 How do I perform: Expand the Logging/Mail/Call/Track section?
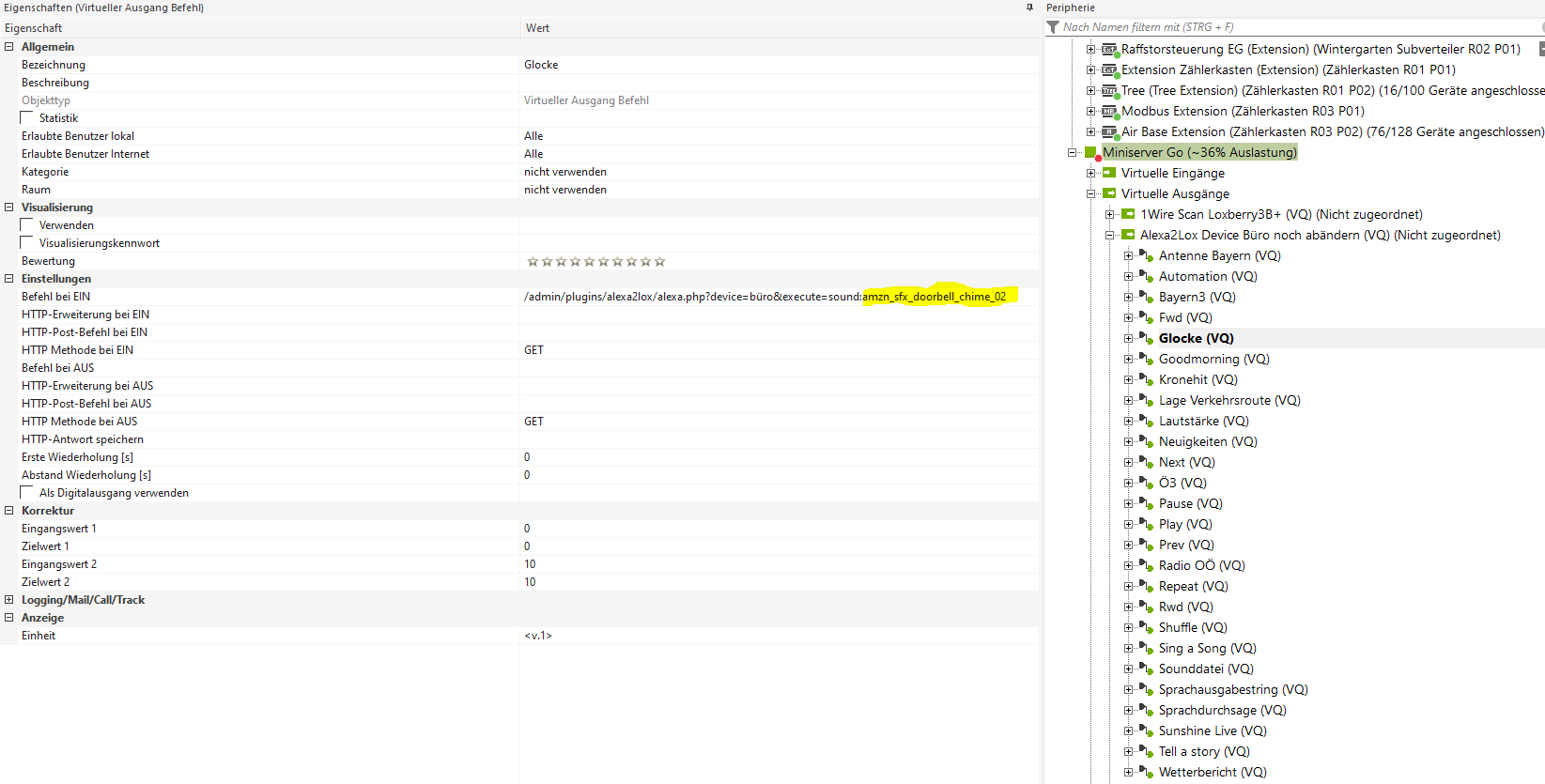(x=9, y=600)
